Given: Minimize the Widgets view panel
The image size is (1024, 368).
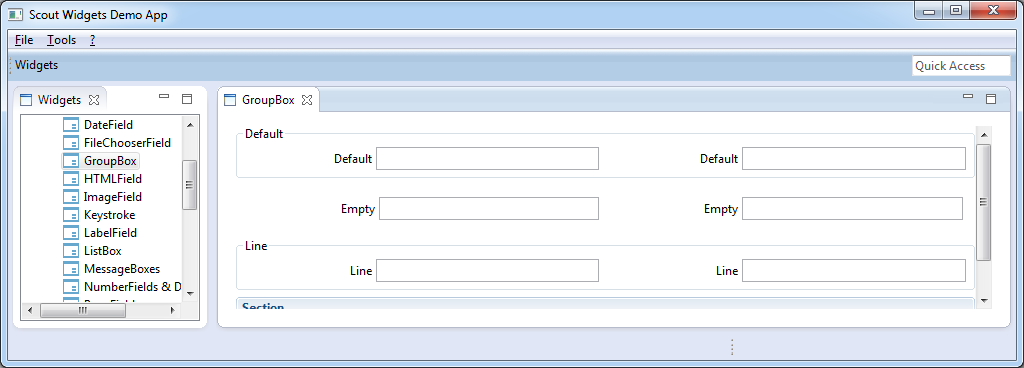Looking at the screenshot, I should (x=164, y=97).
